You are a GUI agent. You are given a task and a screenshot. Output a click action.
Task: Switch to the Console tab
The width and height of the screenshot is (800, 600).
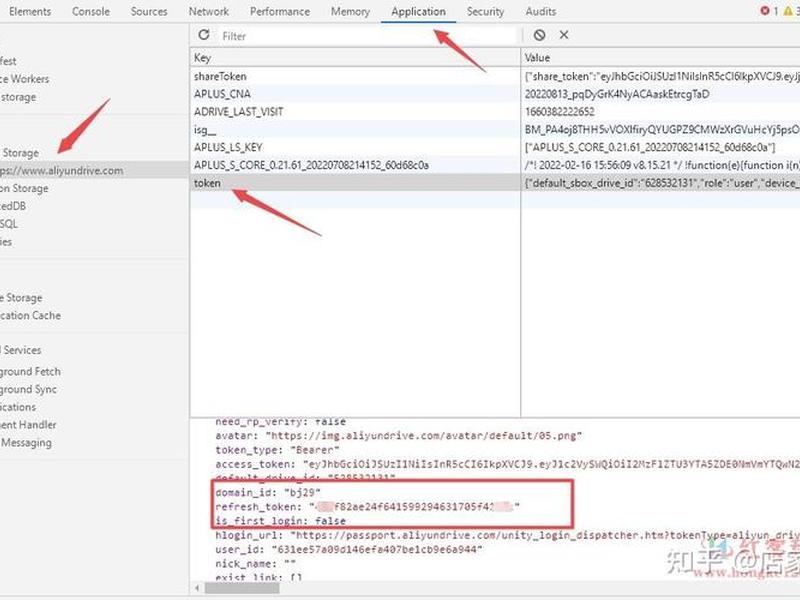(91, 11)
